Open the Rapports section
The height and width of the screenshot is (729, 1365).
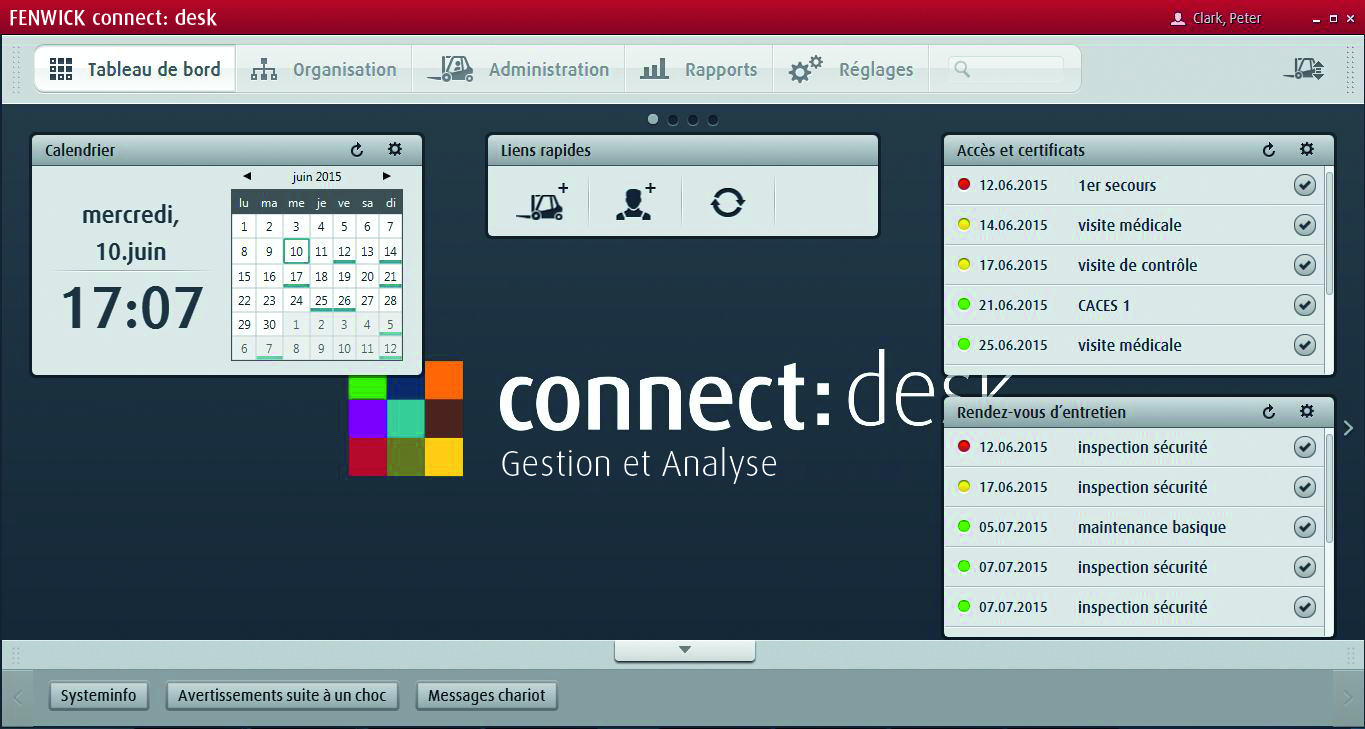[700, 69]
